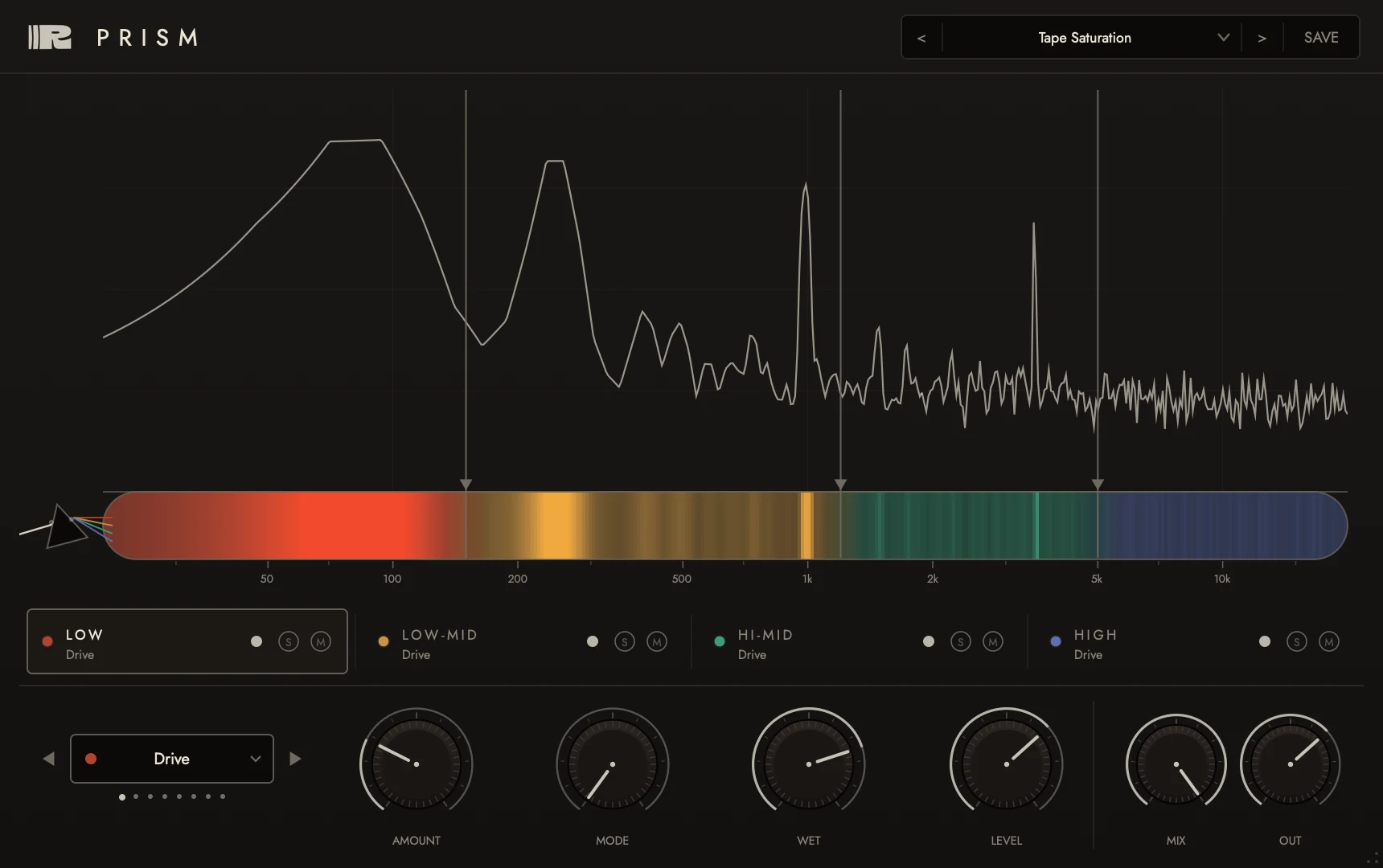The width and height of the screenshot is (1383, 868).
Task: Click the red dot in Drive selector
Action: [x=91, y=759]
